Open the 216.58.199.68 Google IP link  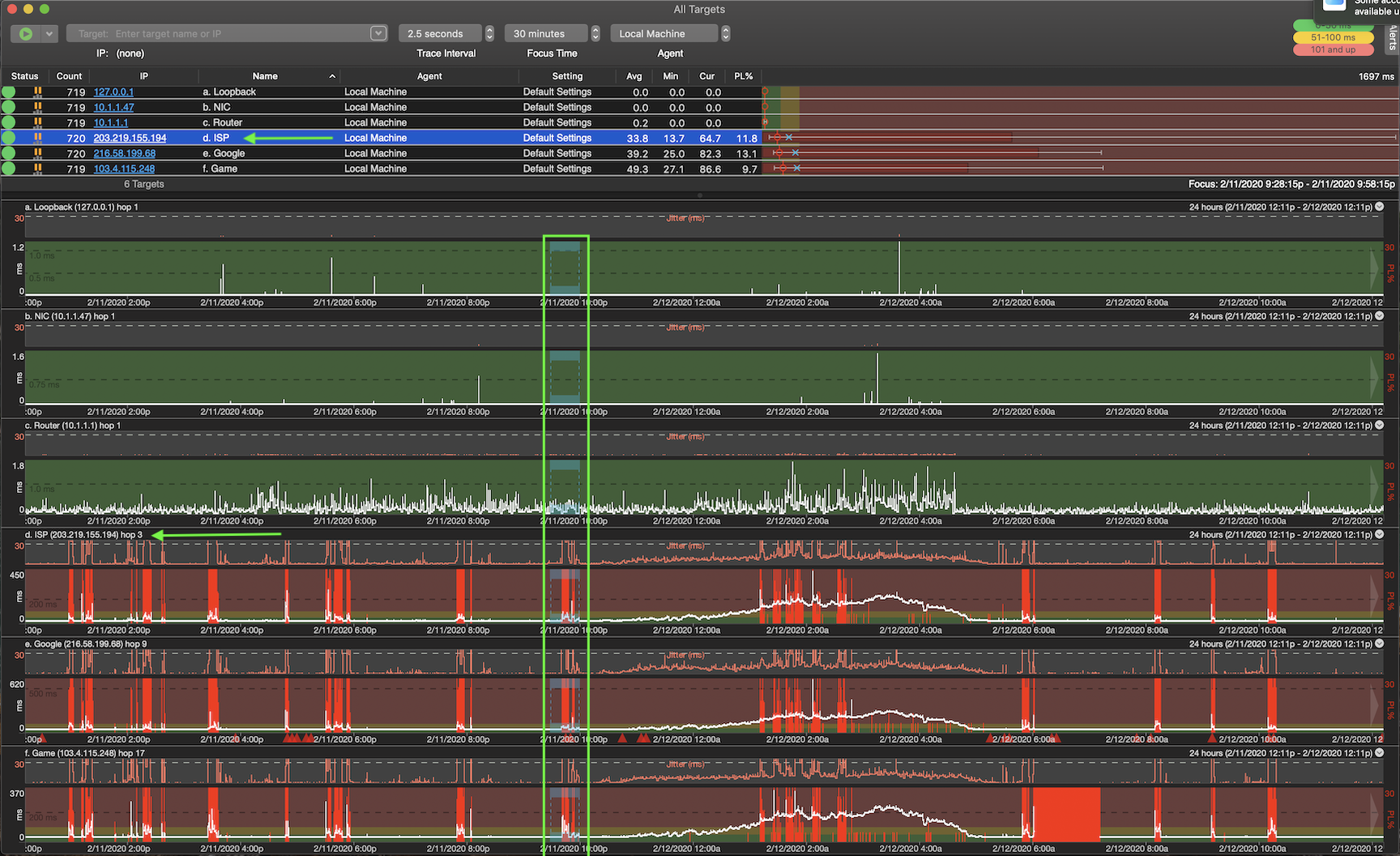[124, 153]
